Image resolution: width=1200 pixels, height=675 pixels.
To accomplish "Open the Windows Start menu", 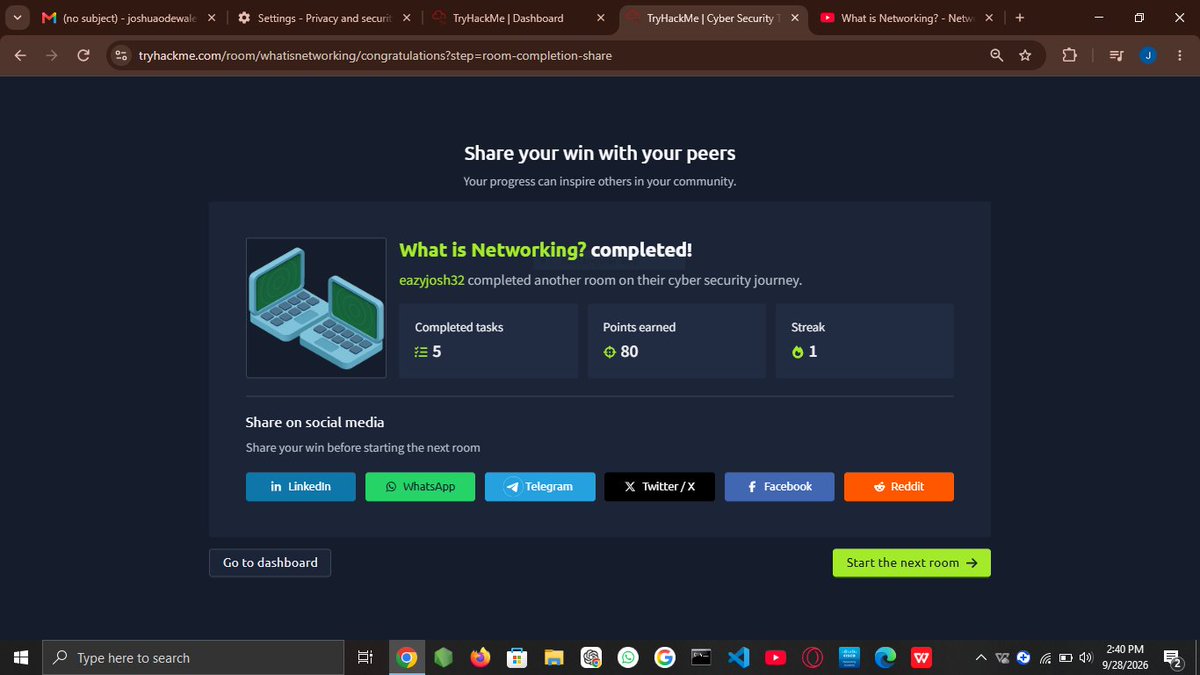I will [20, 657].
